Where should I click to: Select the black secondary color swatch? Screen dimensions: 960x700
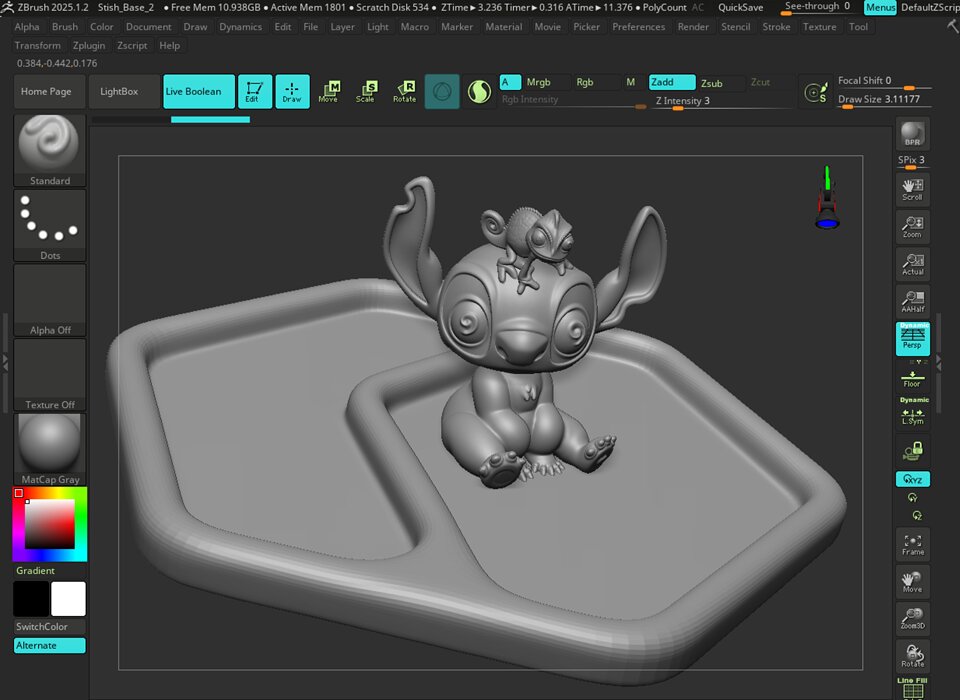coord(31,598)
